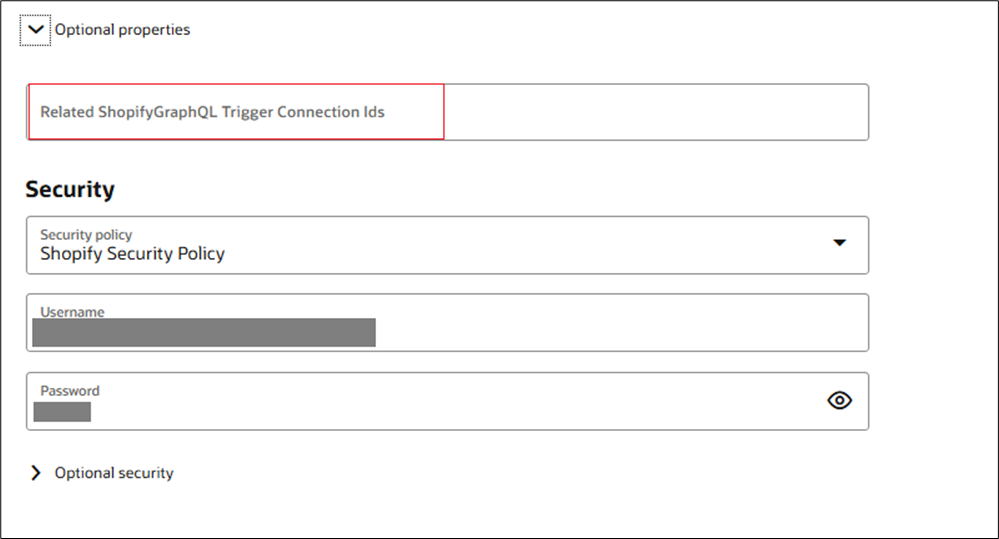999x539 pixels.
Task: Click the Optional properties label
Action: (122, 30)
